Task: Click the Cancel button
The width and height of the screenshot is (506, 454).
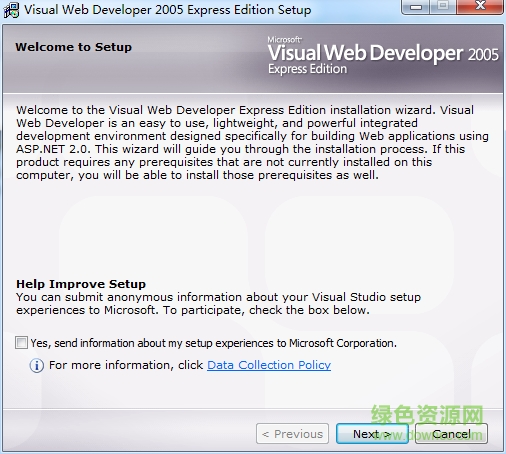Action: 451,434
